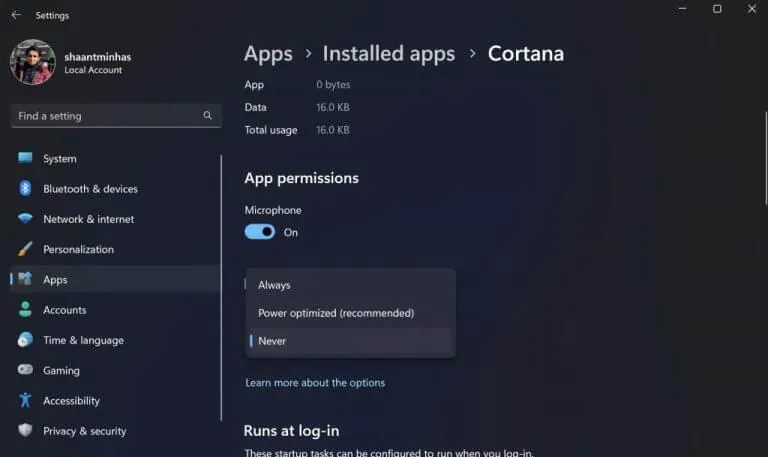
Task: Select the Network & internet wifi icon
Action: pyautogui.click(x=25, y=218)
